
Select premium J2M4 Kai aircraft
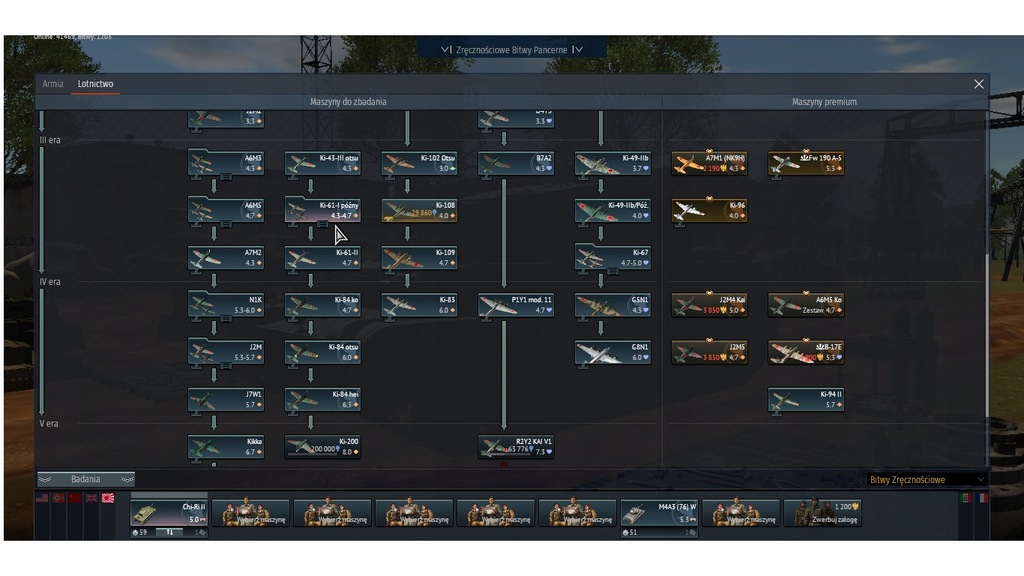pos(709,305)
